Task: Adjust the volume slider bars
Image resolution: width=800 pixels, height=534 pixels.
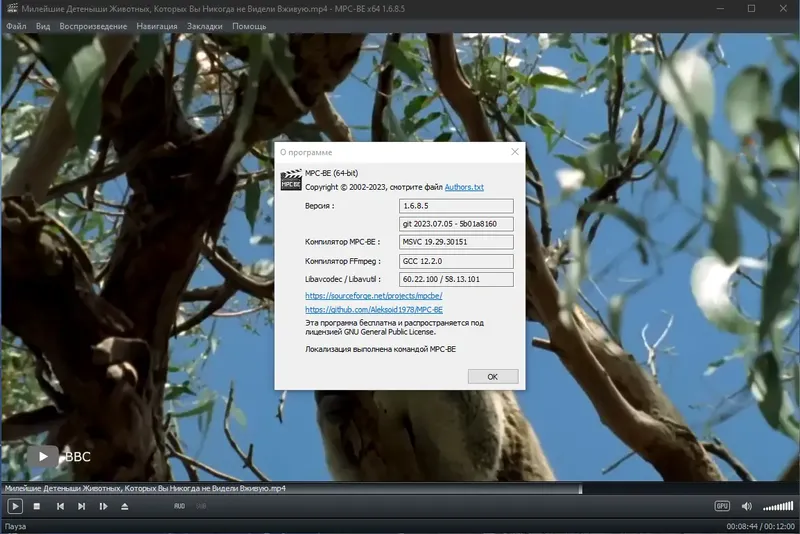Action: pos(778,506)
